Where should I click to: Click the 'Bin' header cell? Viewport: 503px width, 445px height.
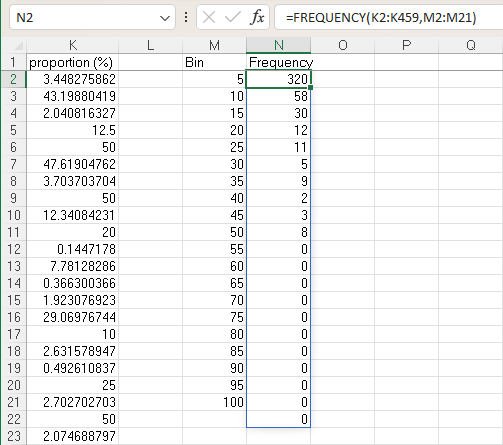click(x=214, y=62)
